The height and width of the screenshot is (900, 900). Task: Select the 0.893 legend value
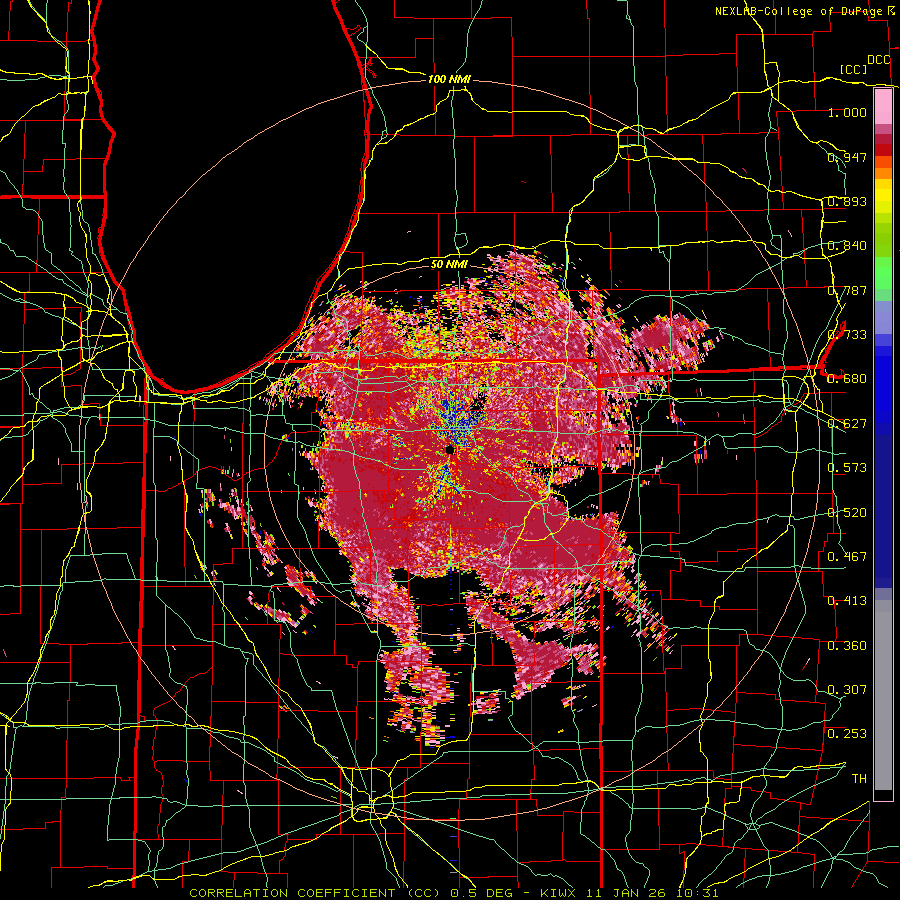[847, 201]
